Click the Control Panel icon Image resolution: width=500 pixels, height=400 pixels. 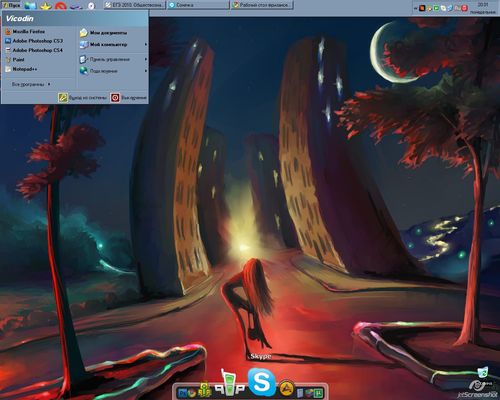tap(84, 59)
